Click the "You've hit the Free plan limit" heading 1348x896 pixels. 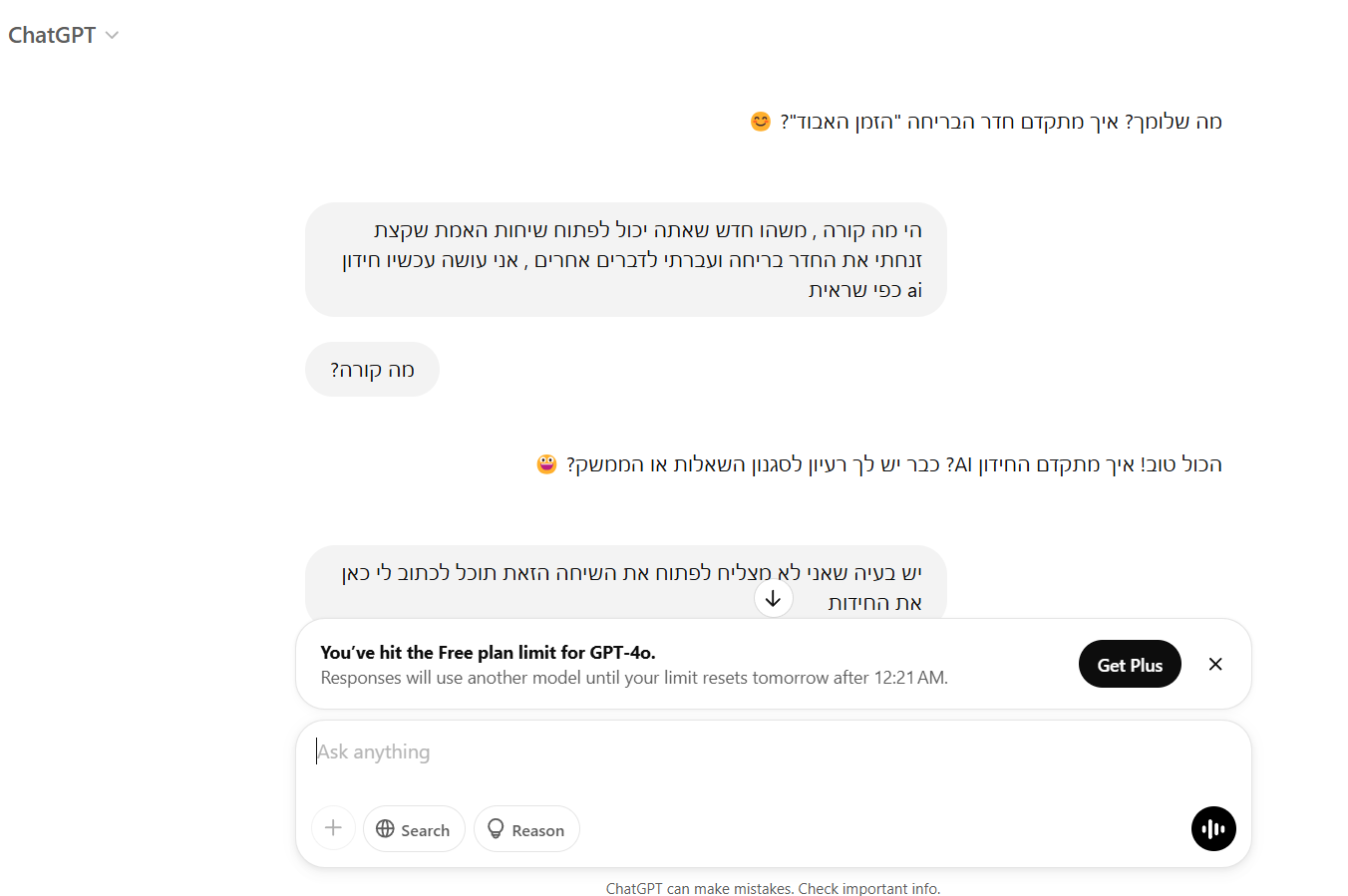488,653
